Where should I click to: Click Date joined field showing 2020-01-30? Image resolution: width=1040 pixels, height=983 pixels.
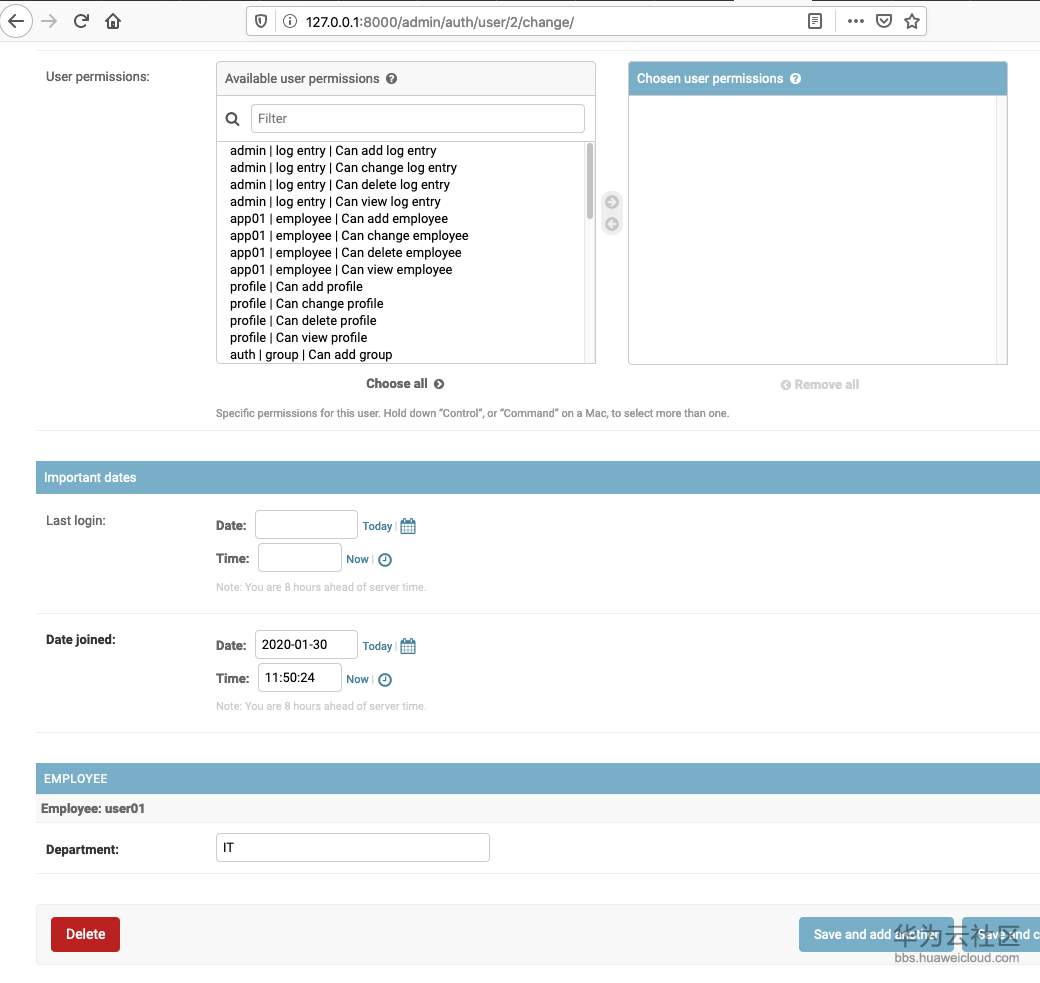(x=306, y=645)
